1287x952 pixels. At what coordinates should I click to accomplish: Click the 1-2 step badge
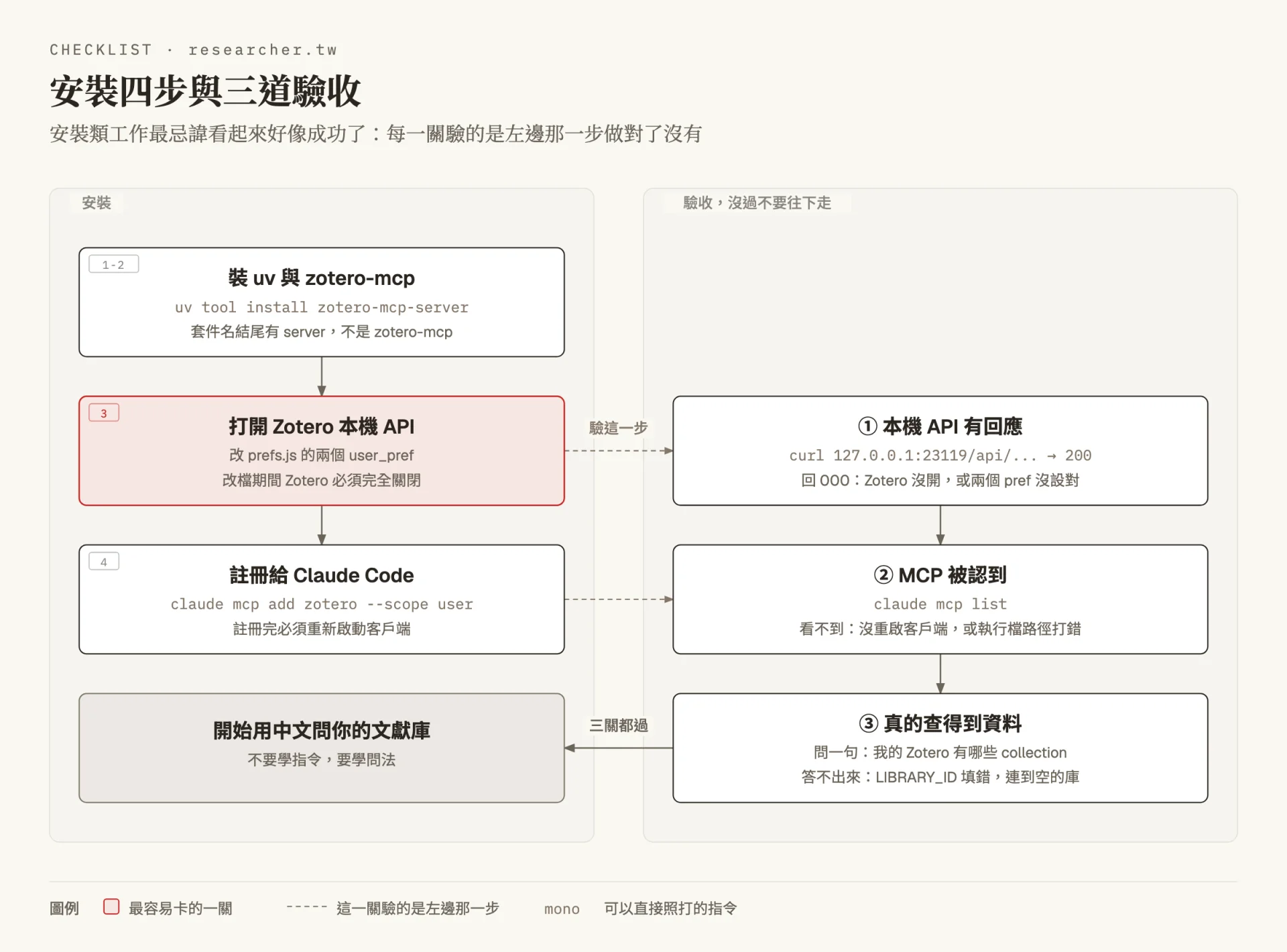point(113,264)
